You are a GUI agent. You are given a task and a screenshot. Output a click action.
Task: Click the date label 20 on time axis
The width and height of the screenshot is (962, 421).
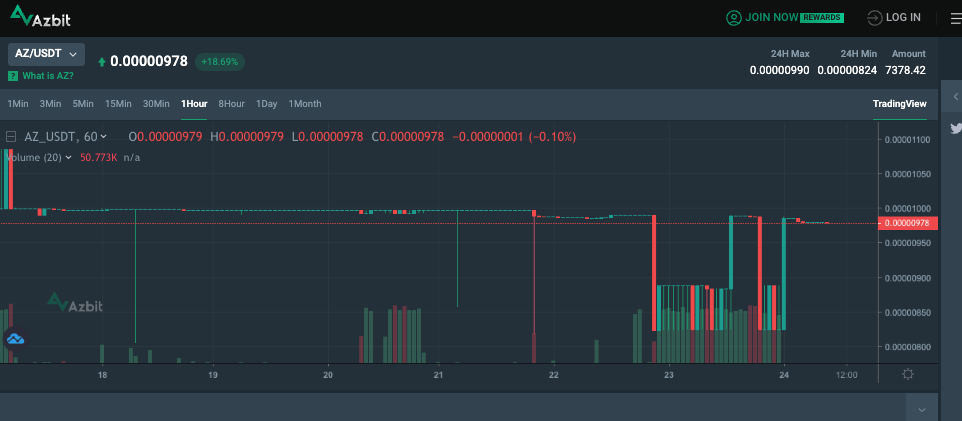pyautogui.click(x=328, y=374)
